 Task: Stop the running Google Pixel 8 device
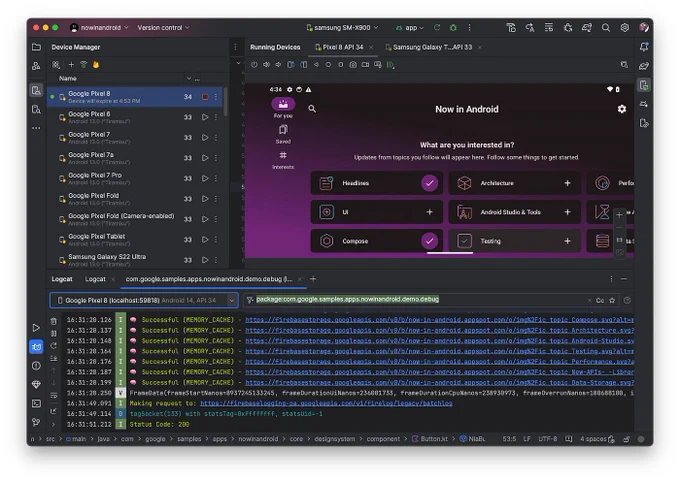click(x=205, y=97)
